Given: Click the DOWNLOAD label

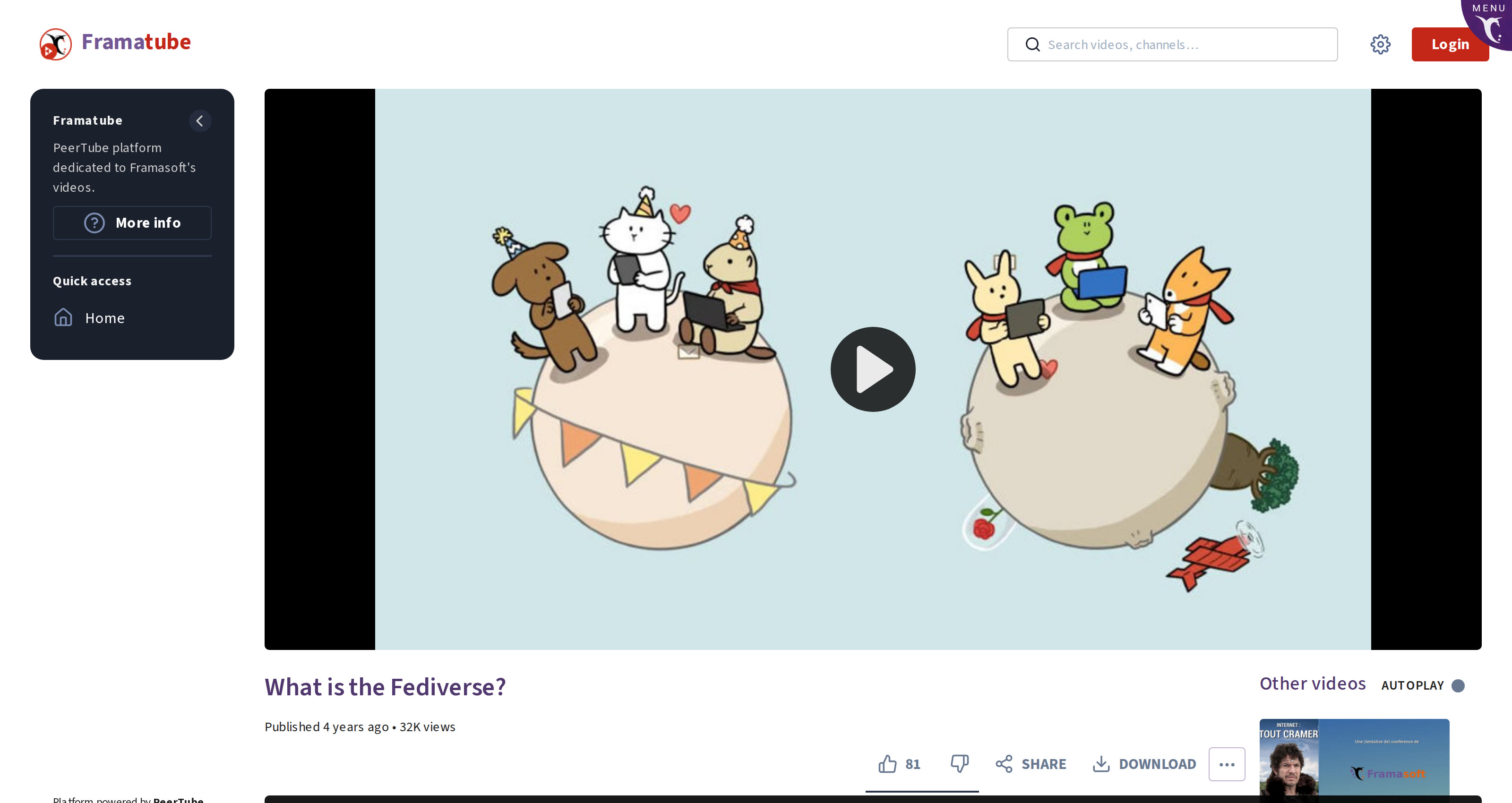Looking at the screenshot, I should (1158, 764).
